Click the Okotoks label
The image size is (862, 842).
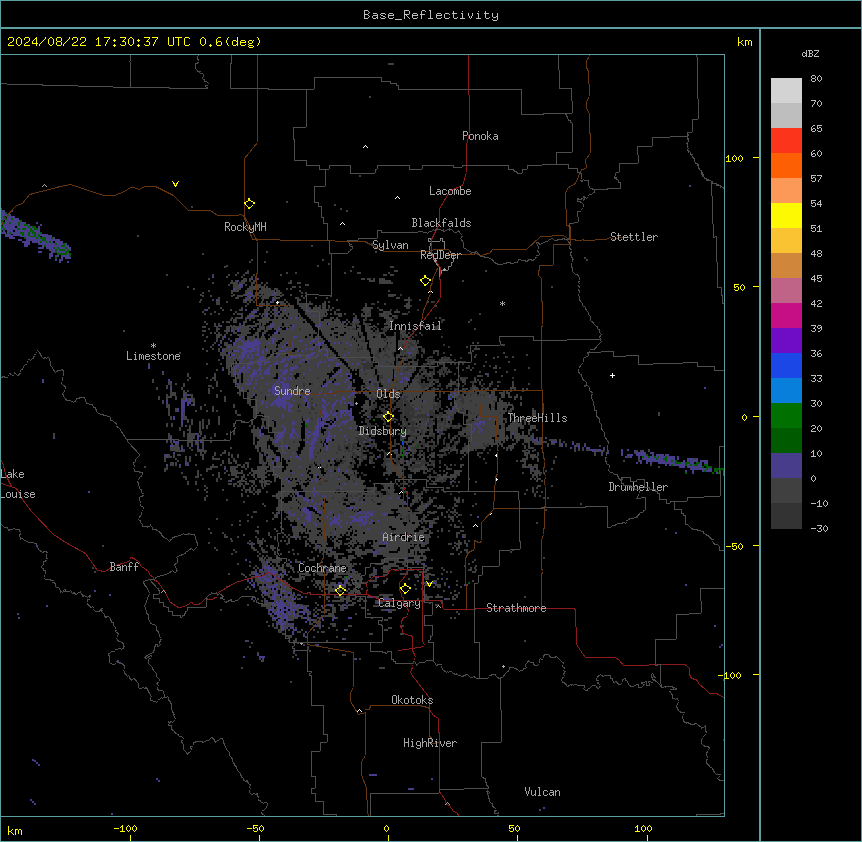pyautogui.click(x=412, y=700)
